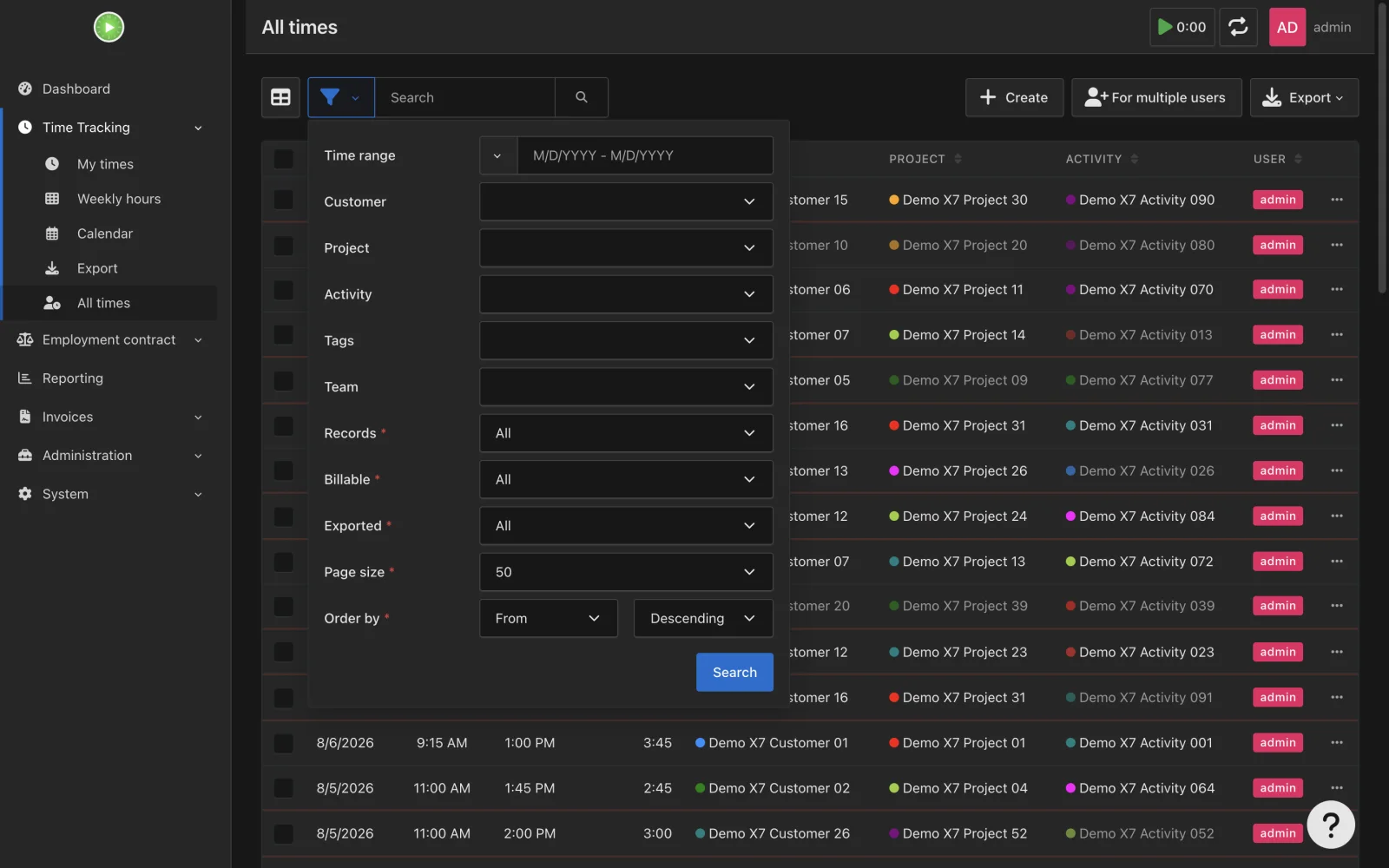This screenshot has width=1389, height=868.
Task: Click Demo X7 Activity 064 cell
Action: click(x=1140, y=788)
